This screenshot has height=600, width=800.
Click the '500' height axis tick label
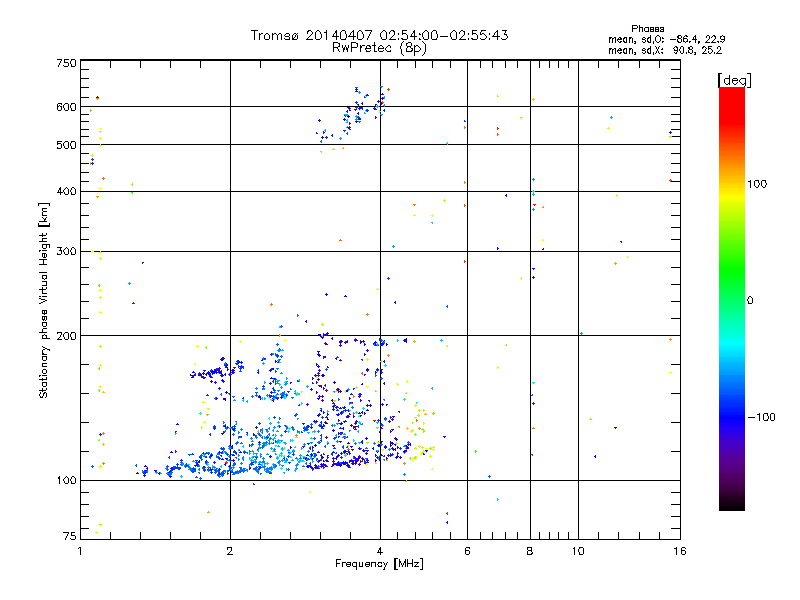tap(66, 145)
